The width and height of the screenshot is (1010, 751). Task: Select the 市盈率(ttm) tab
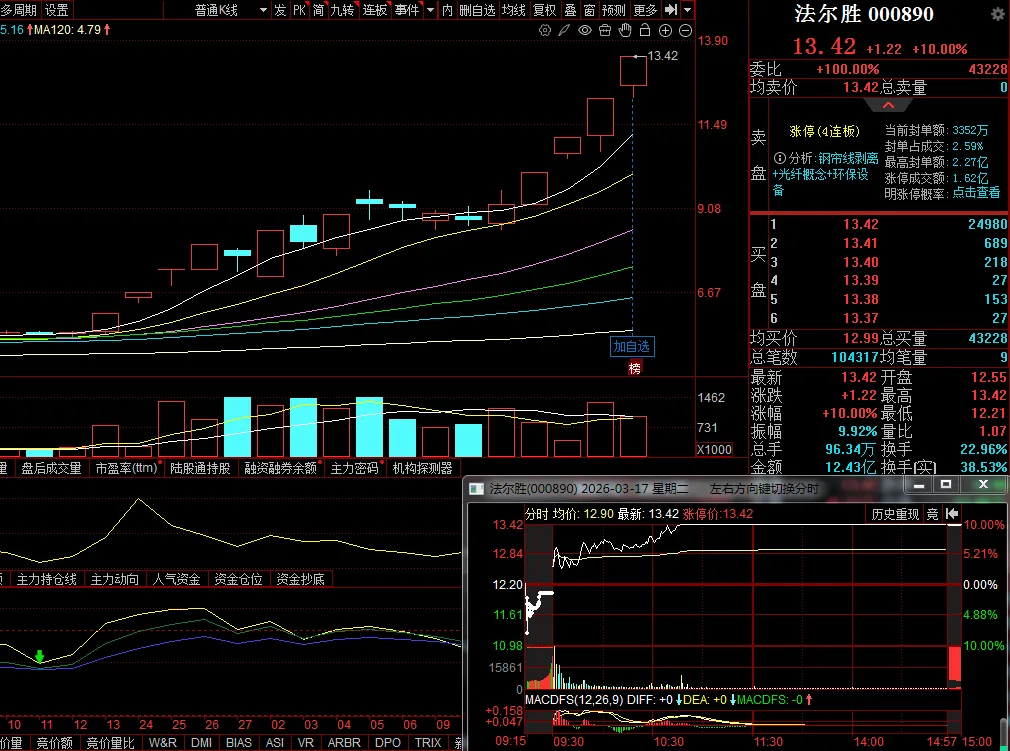(126, 468)
